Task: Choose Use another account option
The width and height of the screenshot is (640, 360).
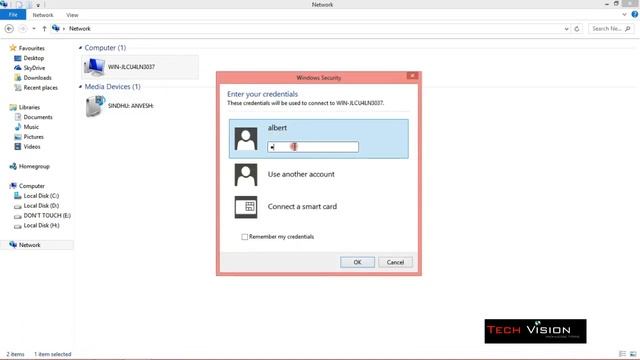Action: [301, 174]
